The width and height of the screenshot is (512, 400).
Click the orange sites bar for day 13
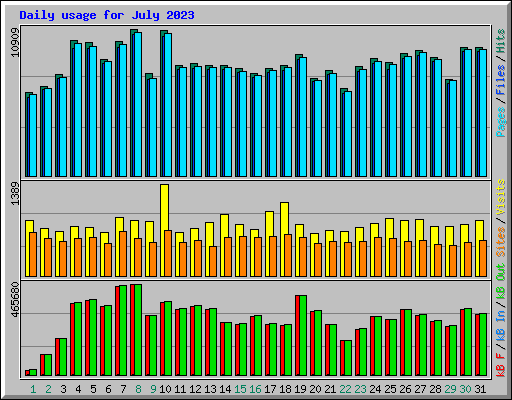click(x=213, y=261)
